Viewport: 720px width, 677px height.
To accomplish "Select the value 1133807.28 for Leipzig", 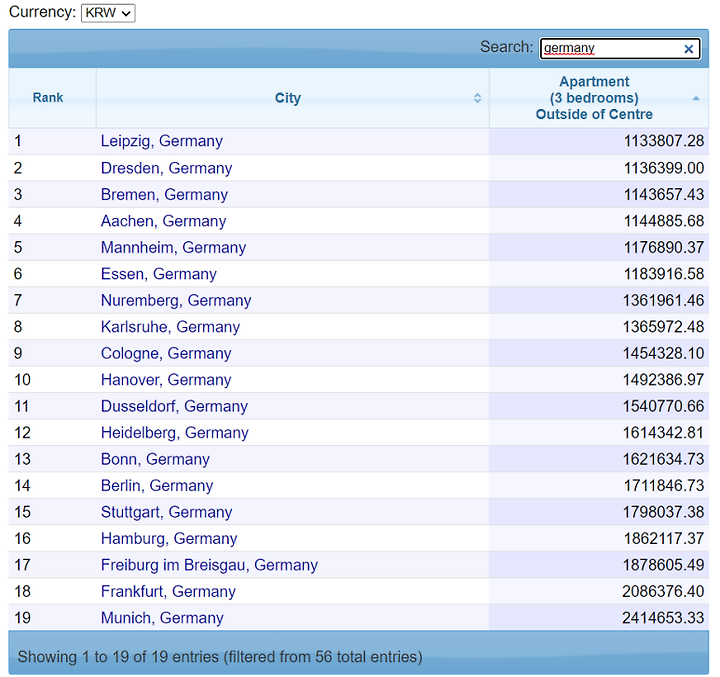I will pos(664,141).
